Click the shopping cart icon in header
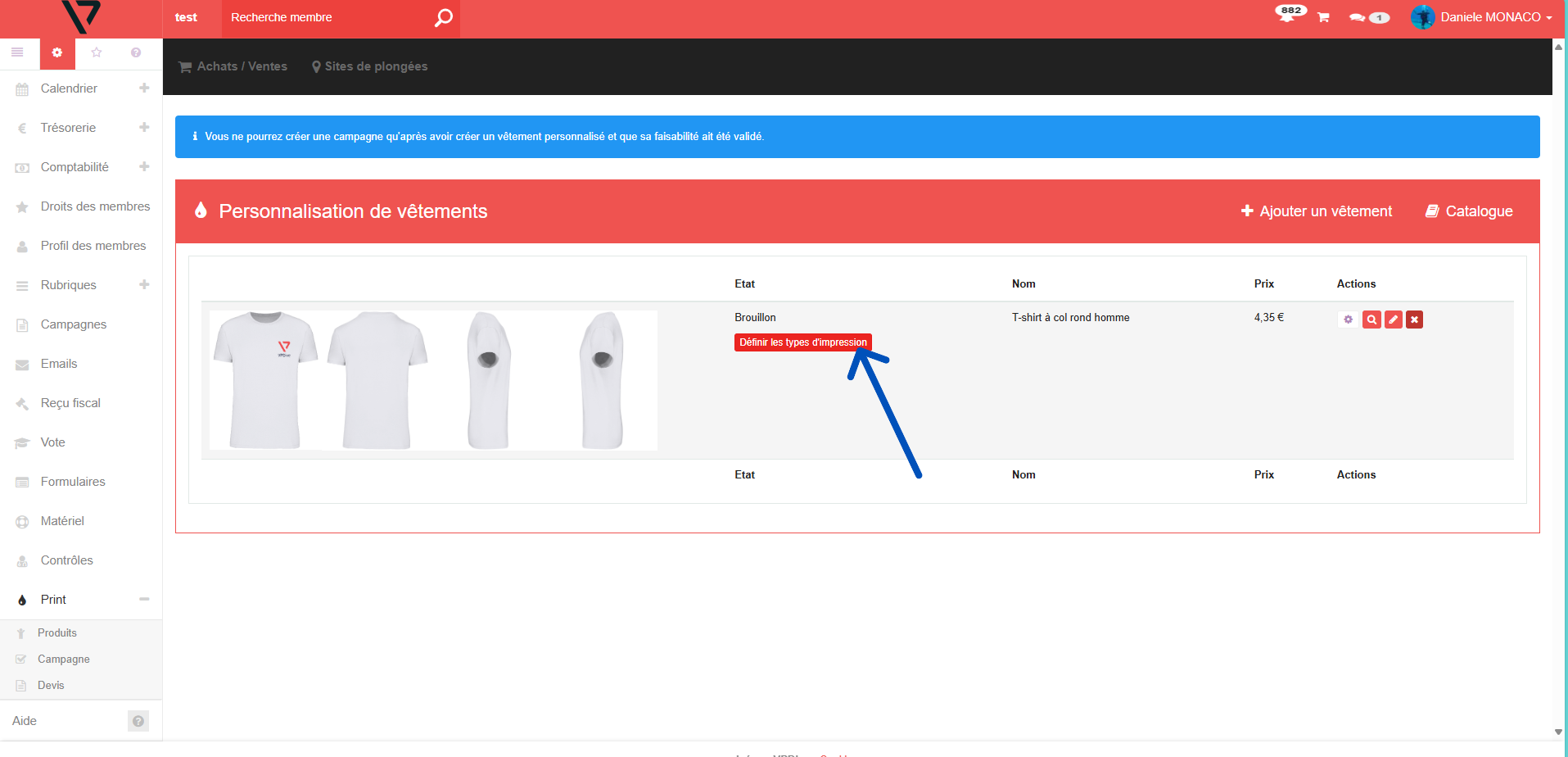This screenshot has height=757, width=1568. [x=1322, y=17]
